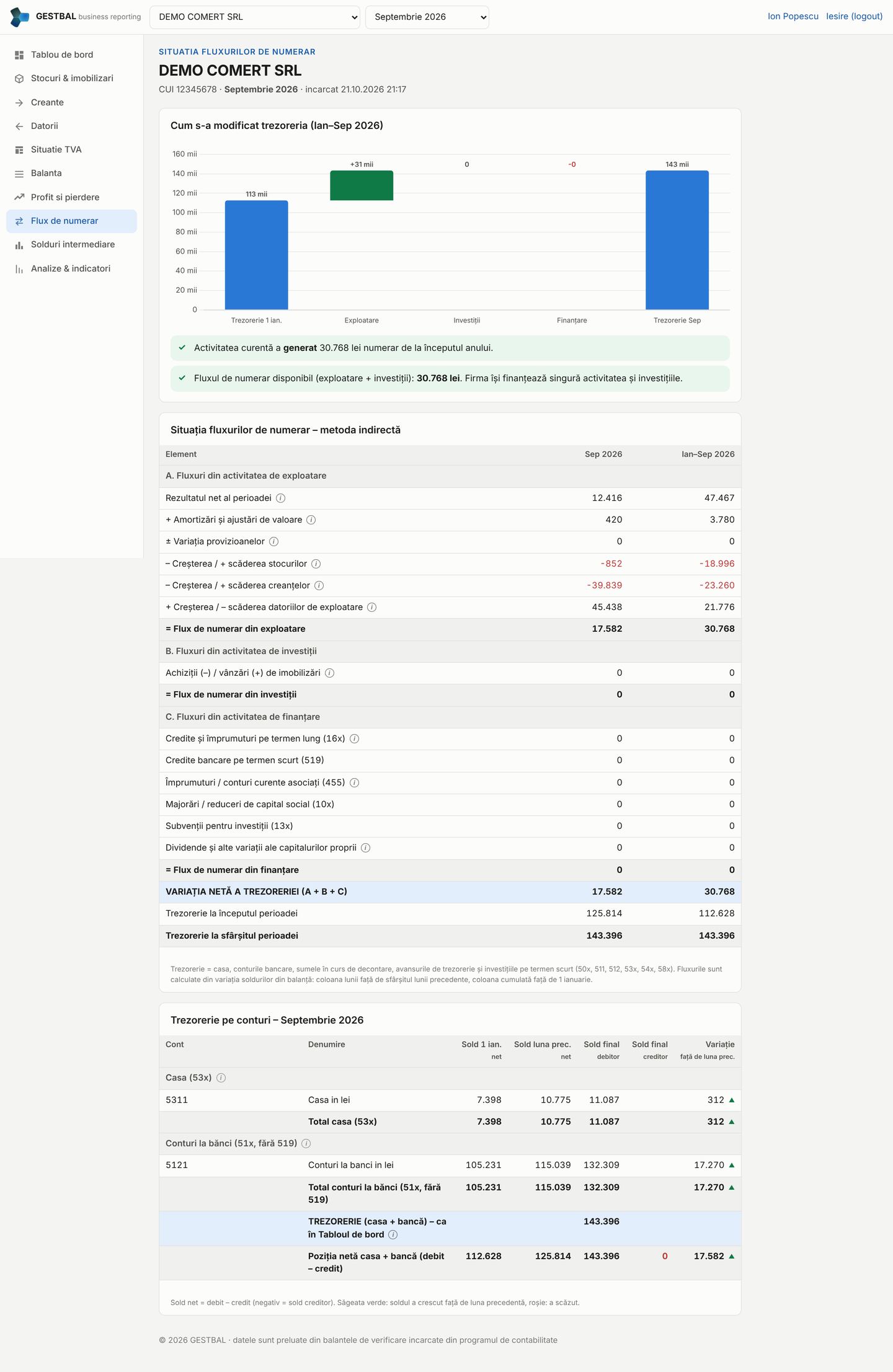Show info for Rezultatul net al perioadei
Viewport: 893px width, 1372px height.
click(x=280, y=498)
